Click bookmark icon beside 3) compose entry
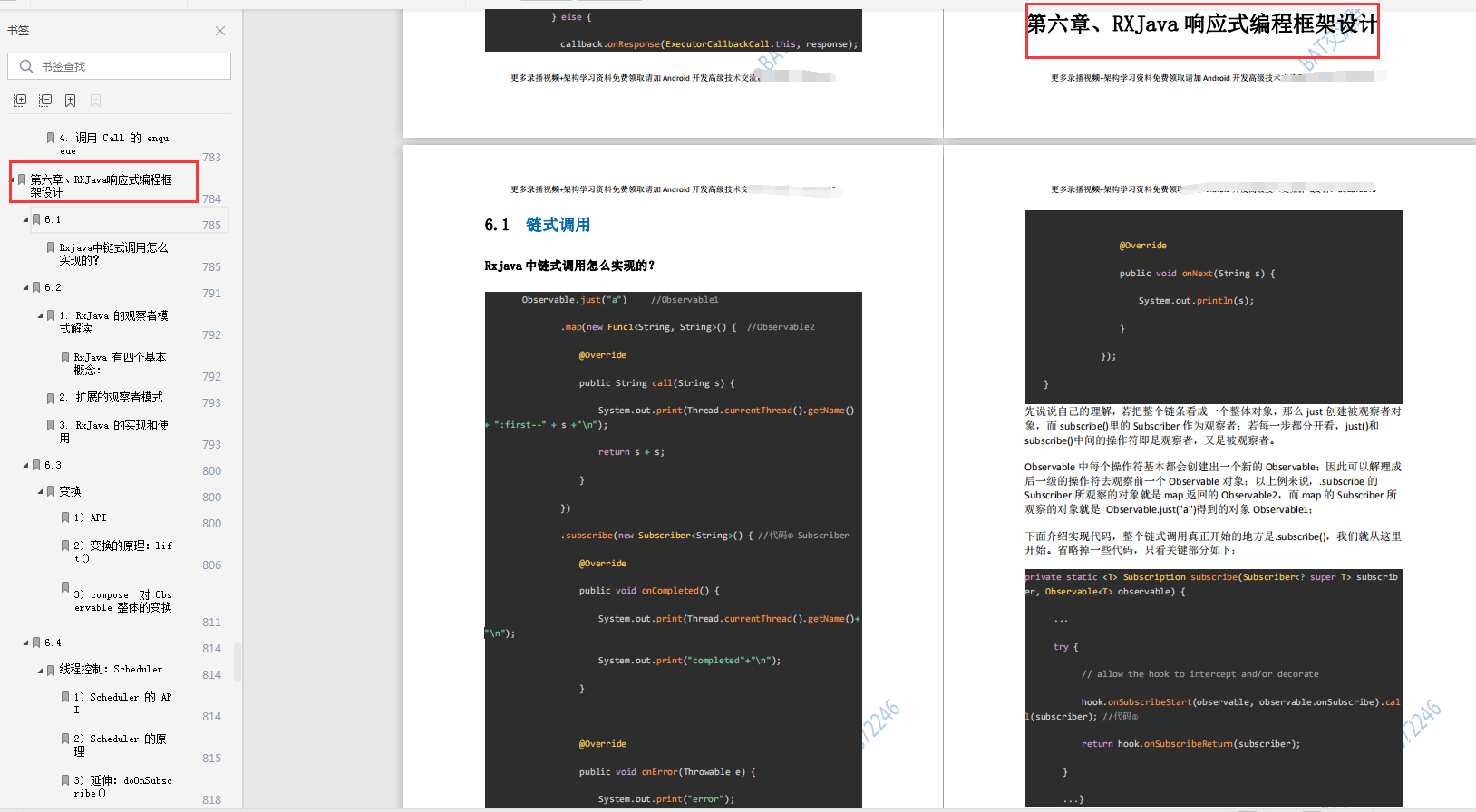 (65, 587)
